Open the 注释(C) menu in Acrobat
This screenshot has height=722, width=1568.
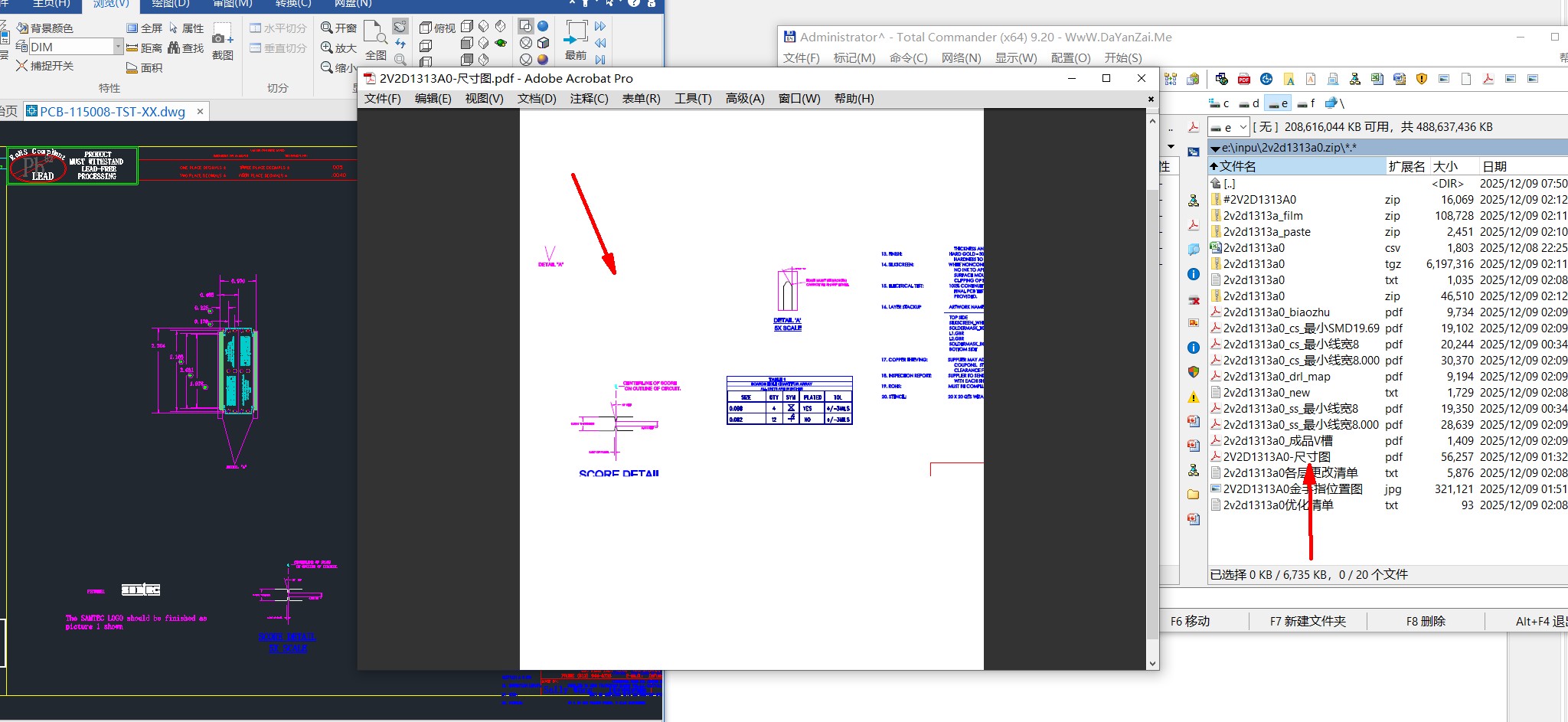click(x=589, y=99)
